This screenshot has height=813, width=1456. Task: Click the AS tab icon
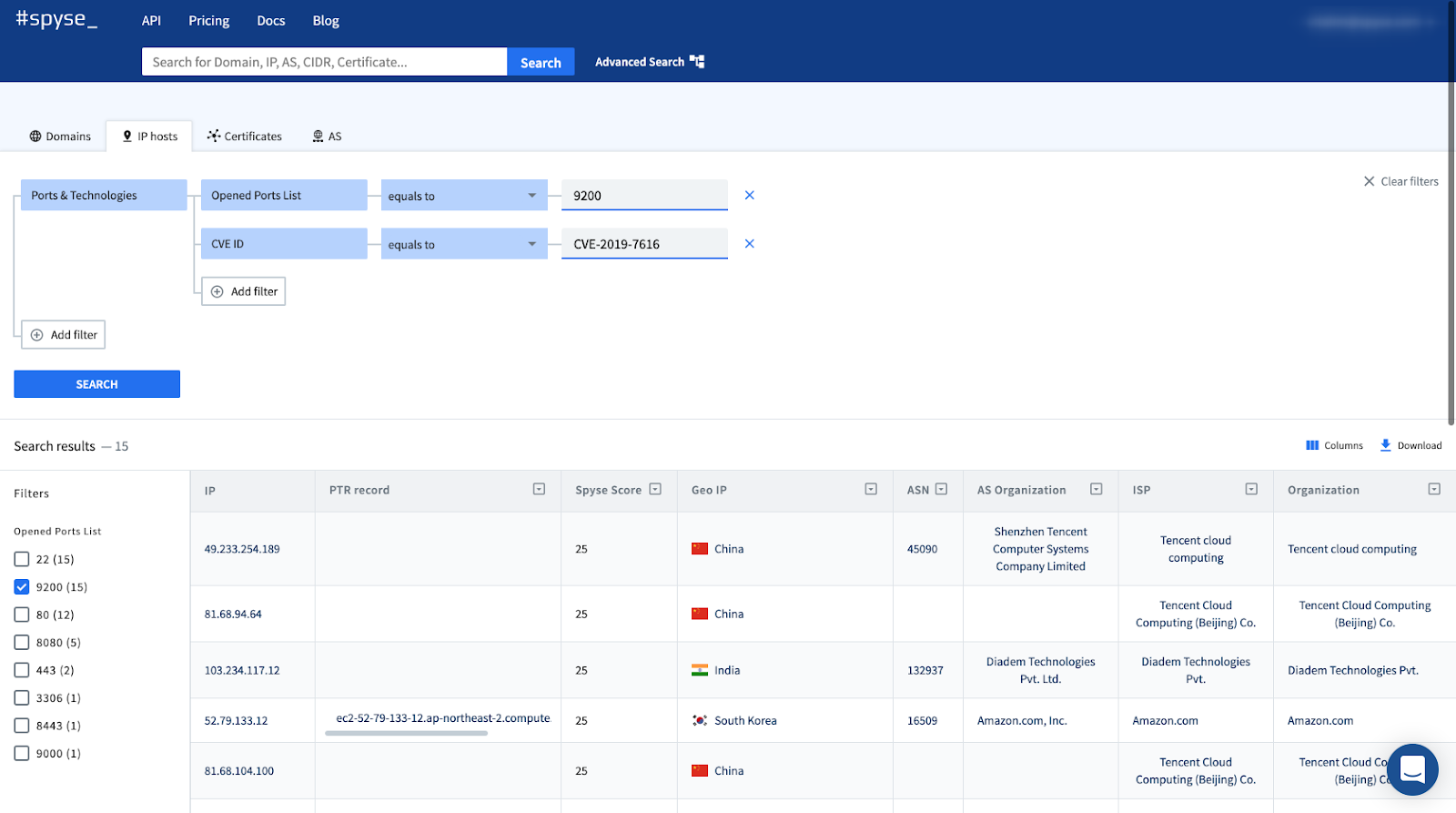pyautogui.click(x=318, y=137)
